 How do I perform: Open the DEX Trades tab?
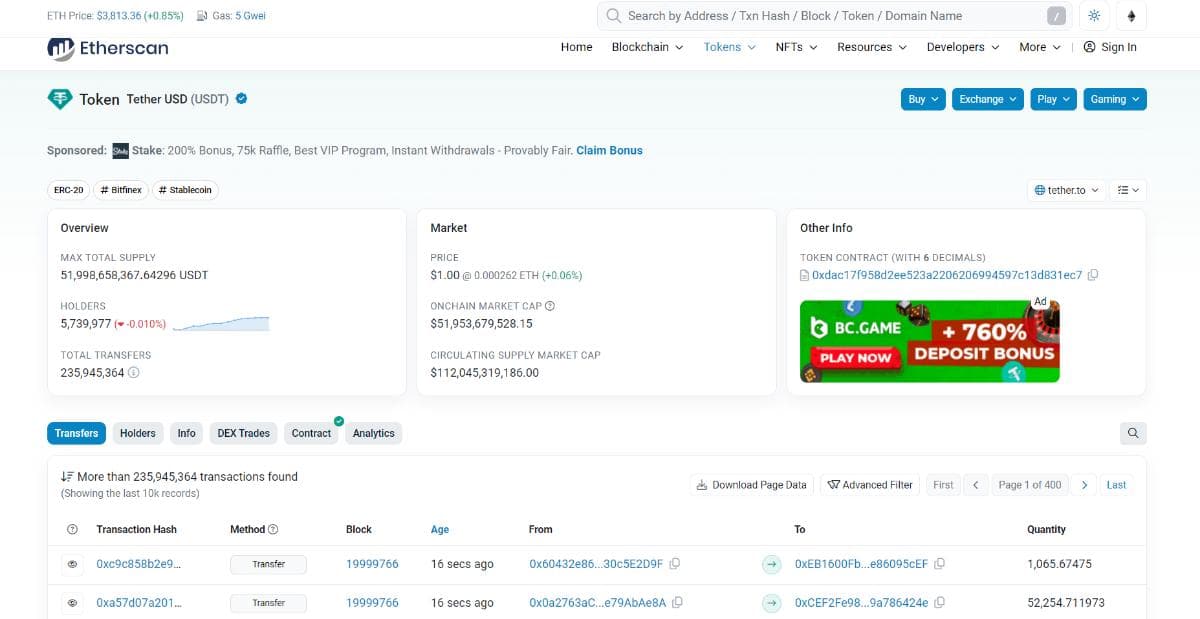point(243,433)
